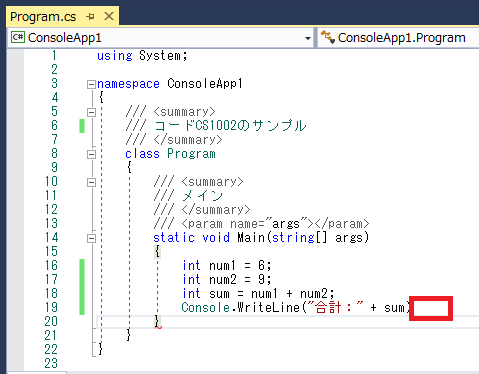
Task: Click 'ConsoleApp1' after the namespace keyword
Action: (205, 83)
